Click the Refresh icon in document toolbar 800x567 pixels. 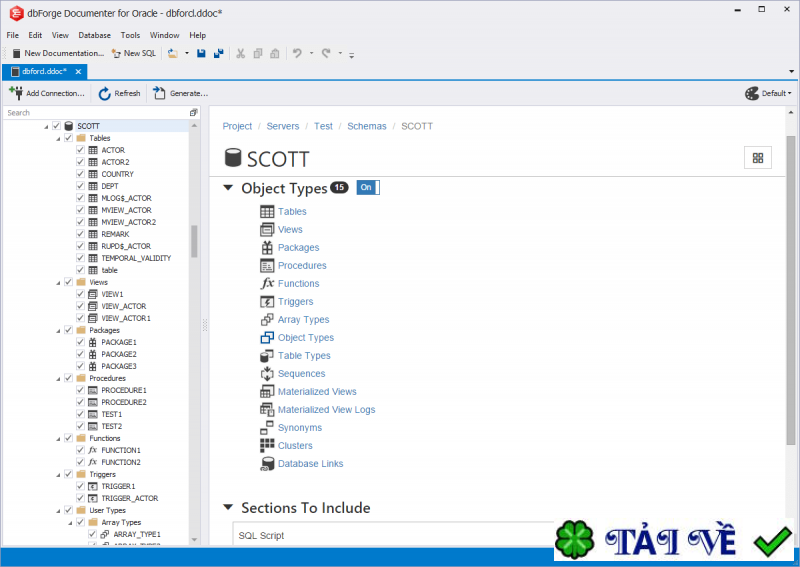click(104, 93)
